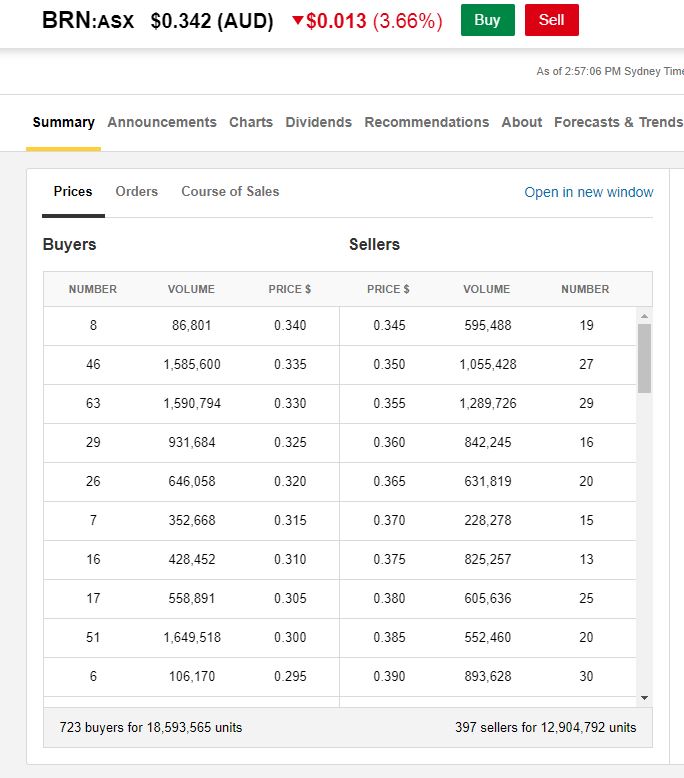Click the green Buy button
This screenshot has height=778, width=684.
(487, 20)
